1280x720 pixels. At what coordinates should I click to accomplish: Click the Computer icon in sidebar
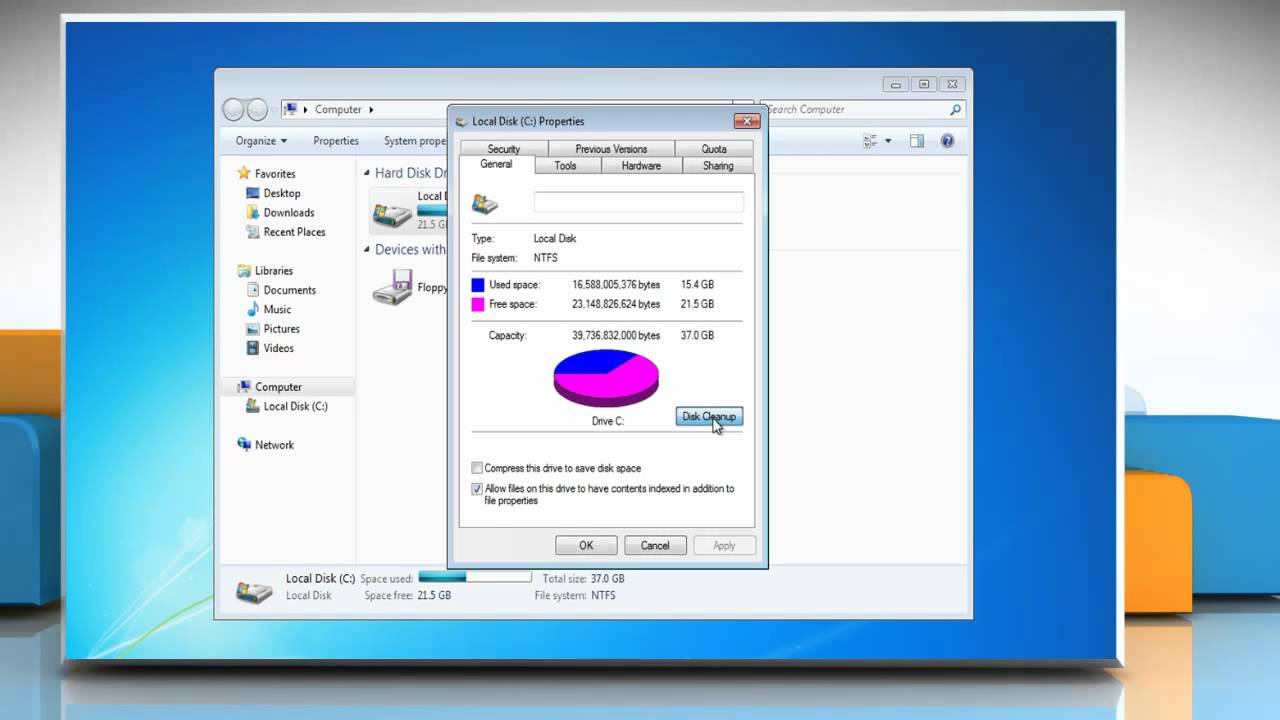244,387
